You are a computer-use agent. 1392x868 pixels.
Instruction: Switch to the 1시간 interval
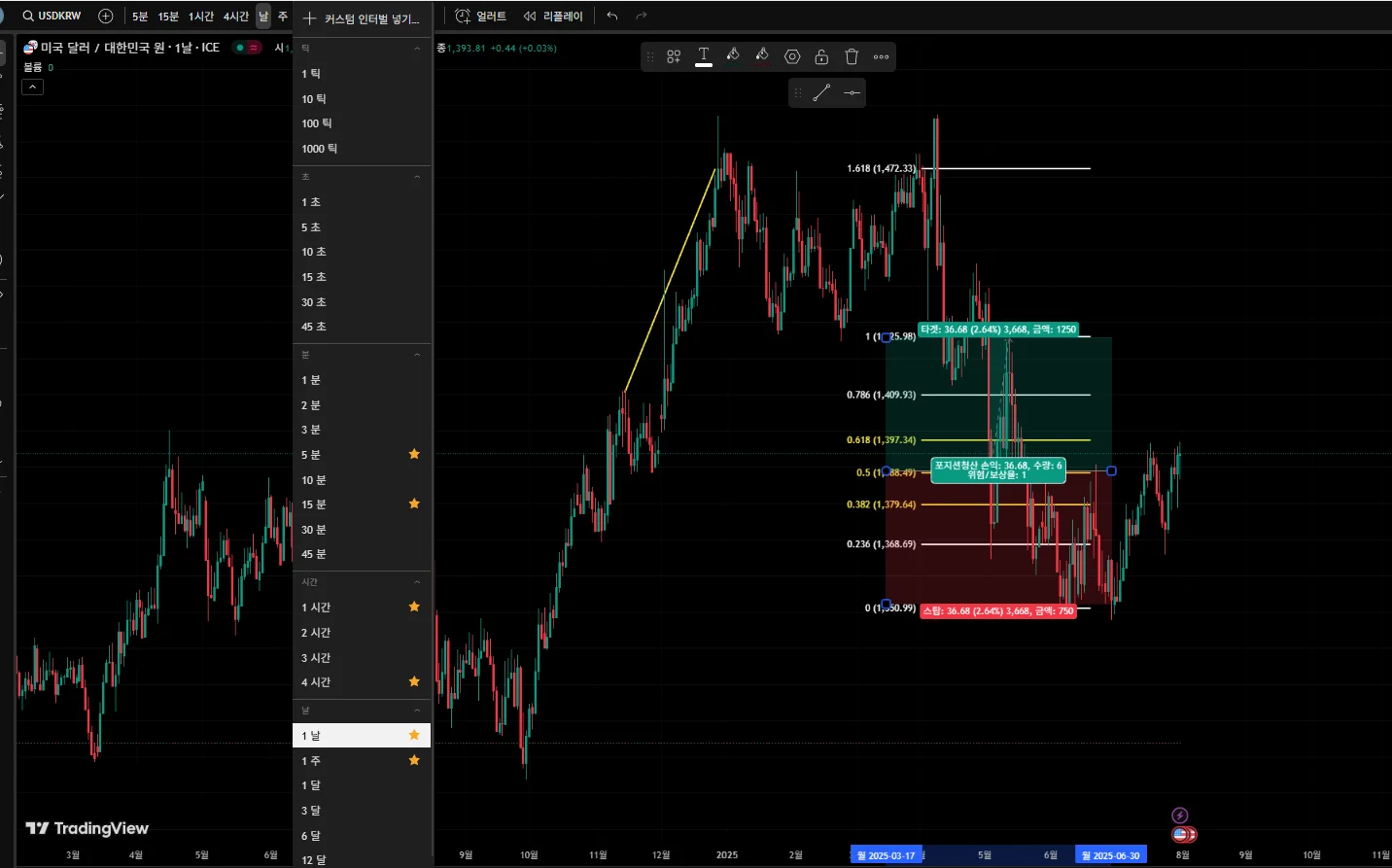tap(201, 17)
